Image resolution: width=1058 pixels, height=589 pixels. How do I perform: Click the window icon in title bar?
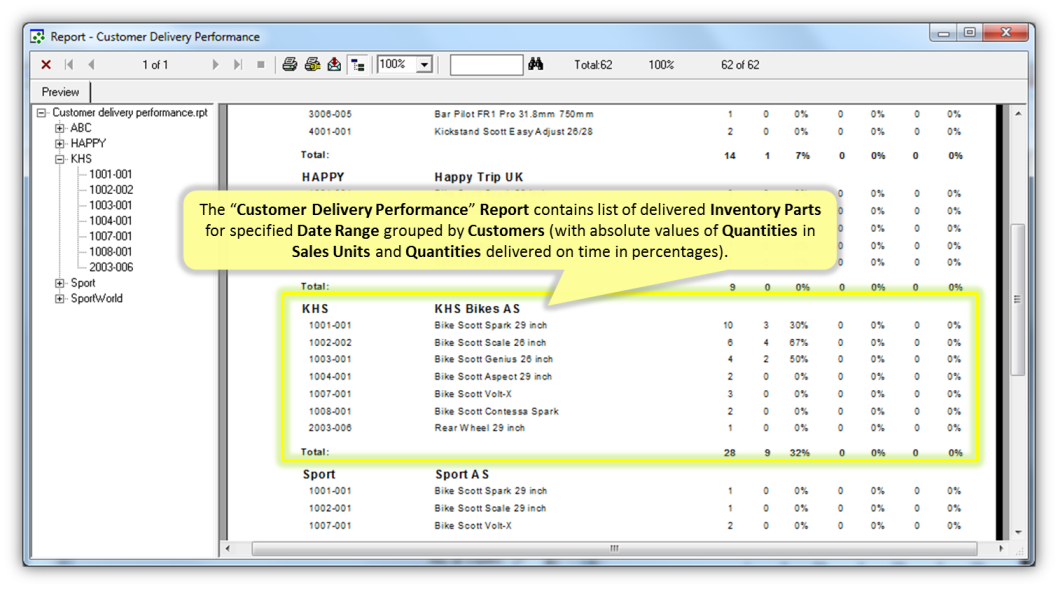(38, 36)
